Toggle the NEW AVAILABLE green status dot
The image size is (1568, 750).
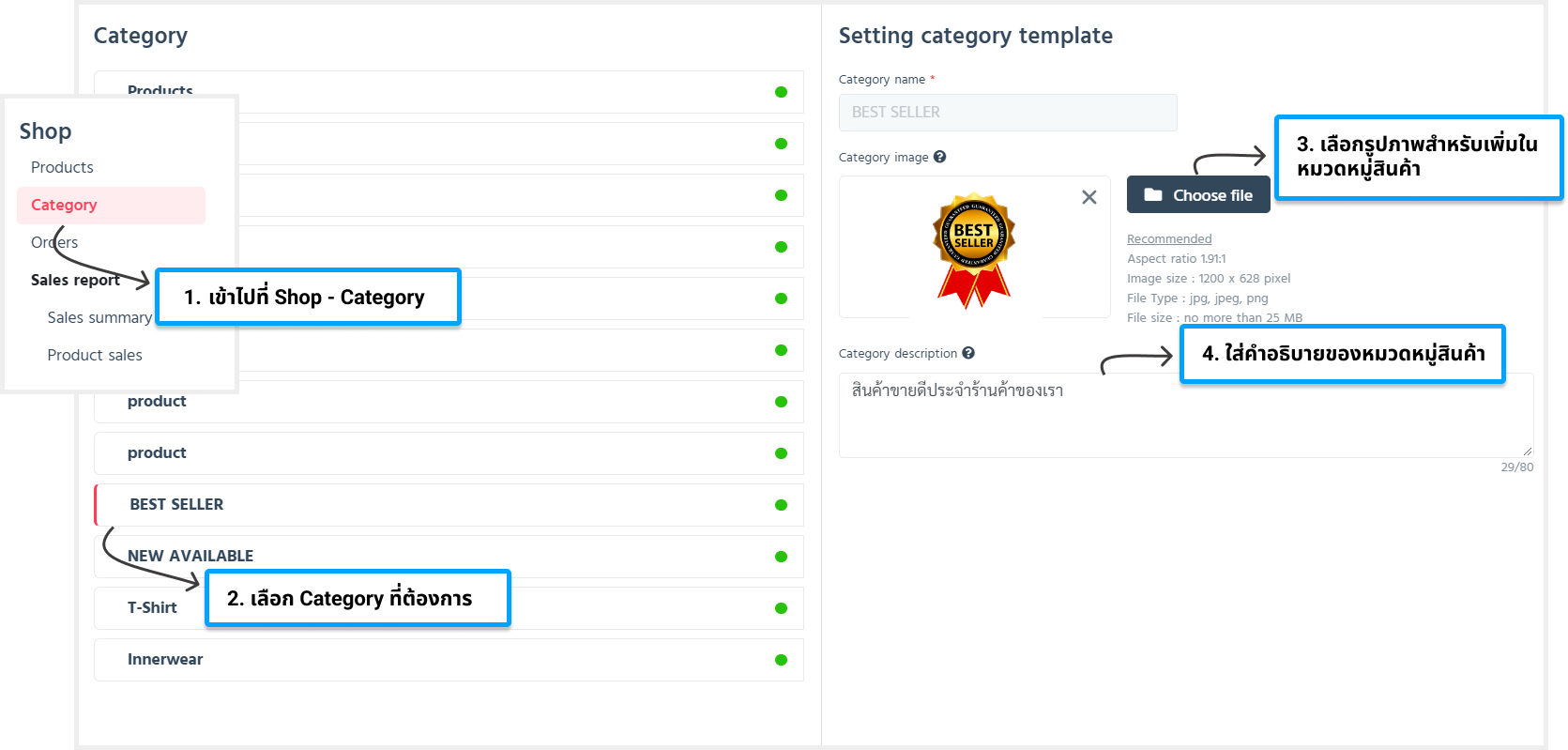click(x=781, y=557)
